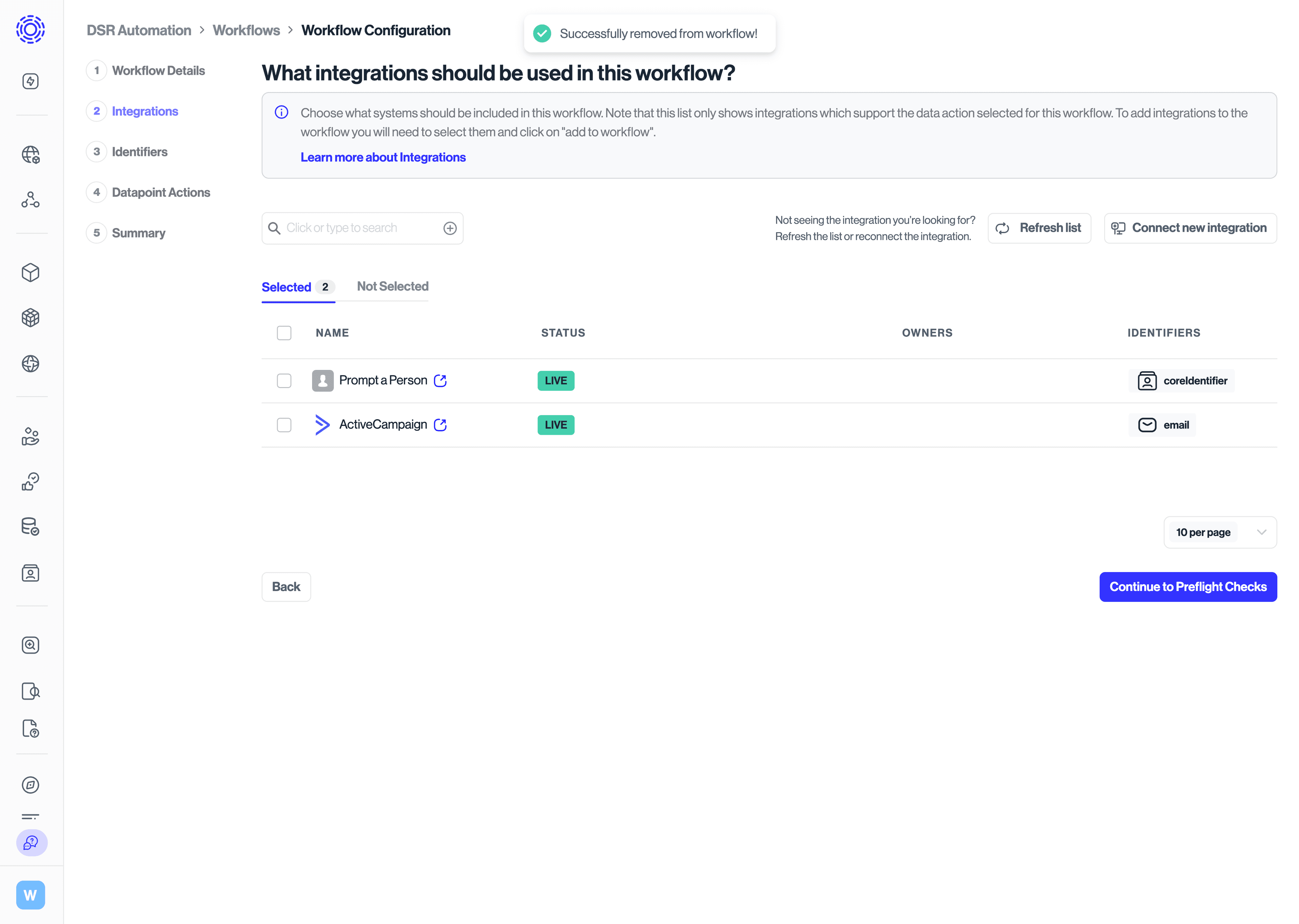
Task: Open the data map globe icon in sidebar
Action: (31, 154)
